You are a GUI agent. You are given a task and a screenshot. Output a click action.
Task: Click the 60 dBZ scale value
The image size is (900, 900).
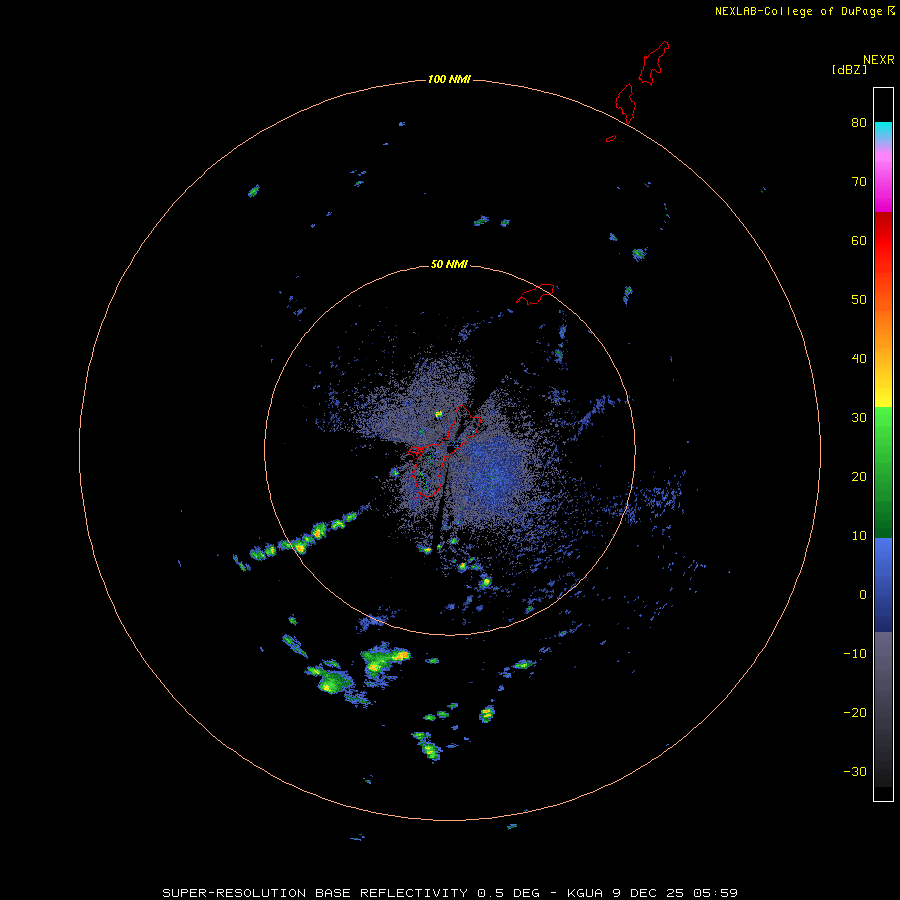[x=859, y=241]
